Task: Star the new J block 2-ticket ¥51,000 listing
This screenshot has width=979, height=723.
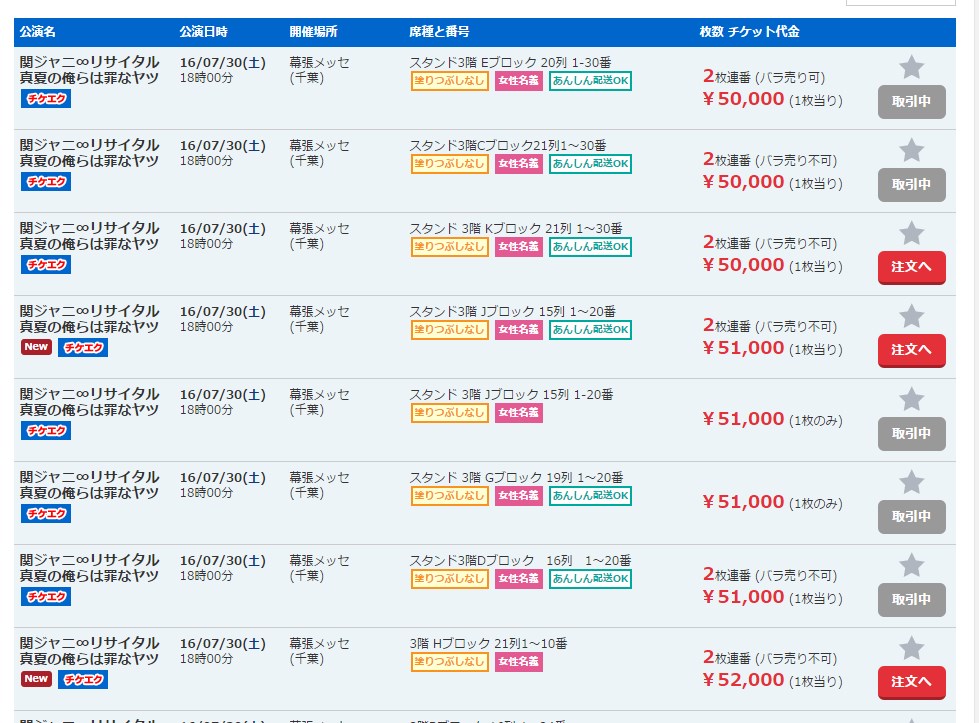Action: 912,317
